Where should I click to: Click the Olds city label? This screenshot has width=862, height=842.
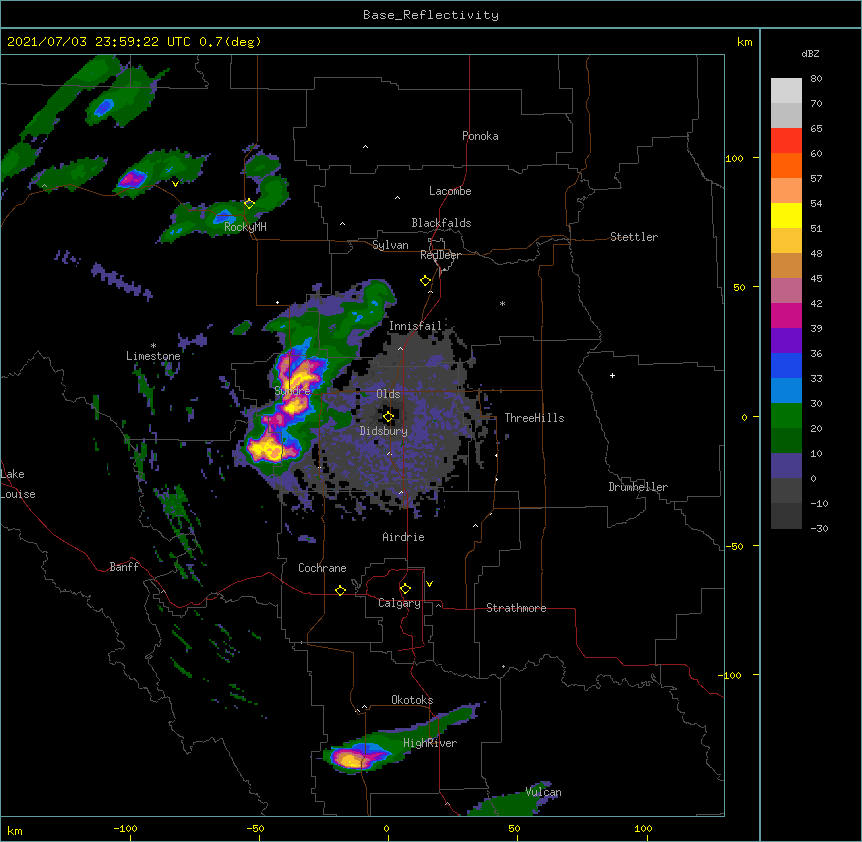tap(388, 394)
